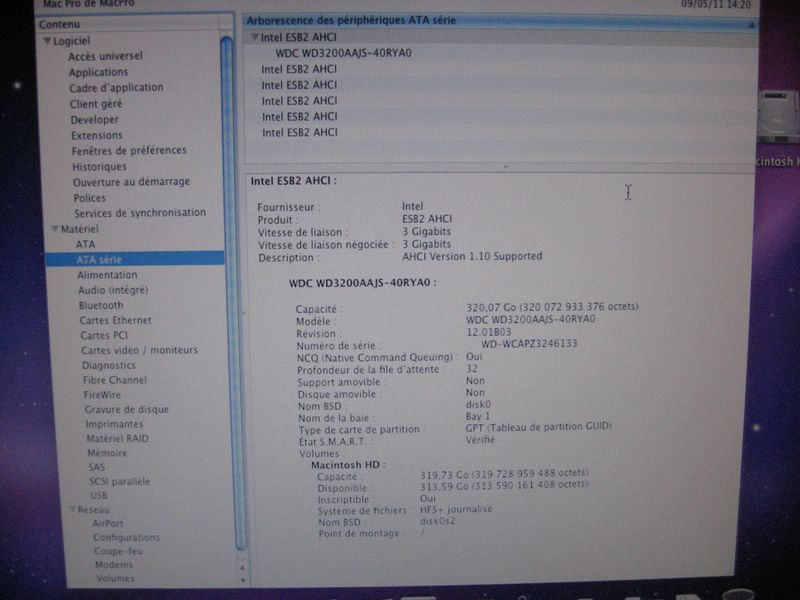Screen dimensions: 800x600
Task: Click serial number WD-WCAPZ3246133 value
Action: [x=529, y=344]
